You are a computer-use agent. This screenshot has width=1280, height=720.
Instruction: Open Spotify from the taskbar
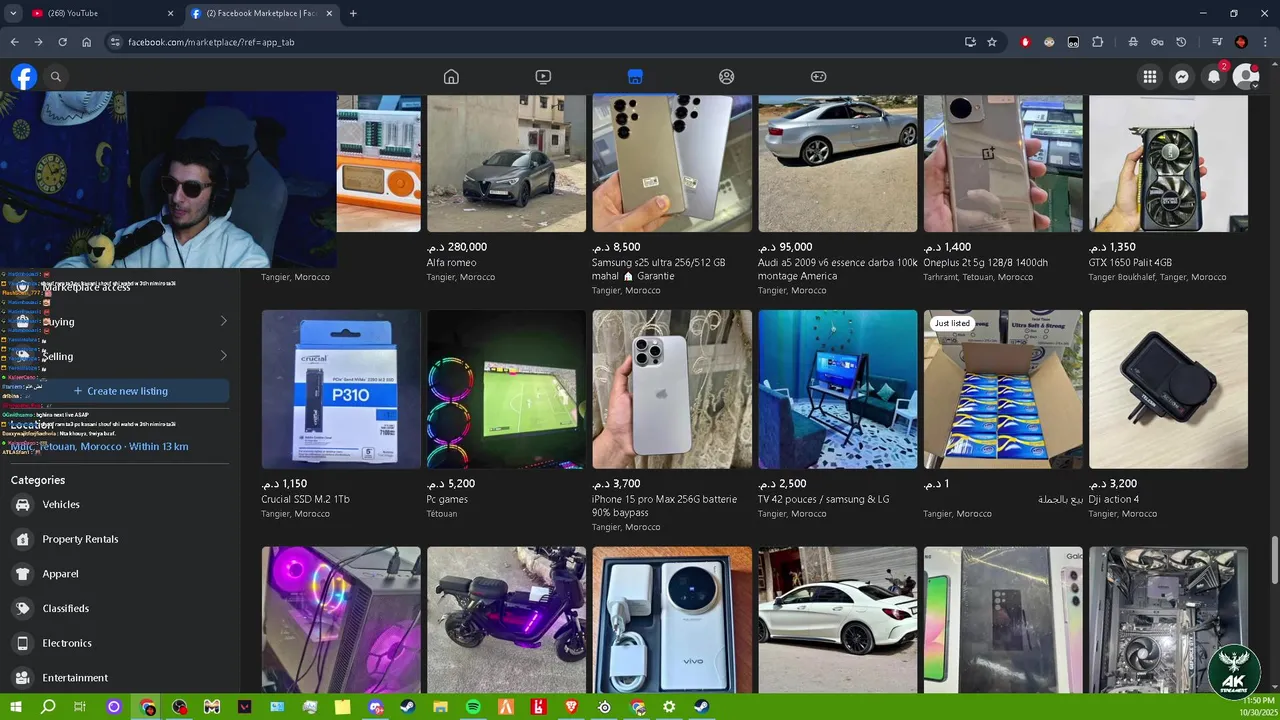click(473, 707)
